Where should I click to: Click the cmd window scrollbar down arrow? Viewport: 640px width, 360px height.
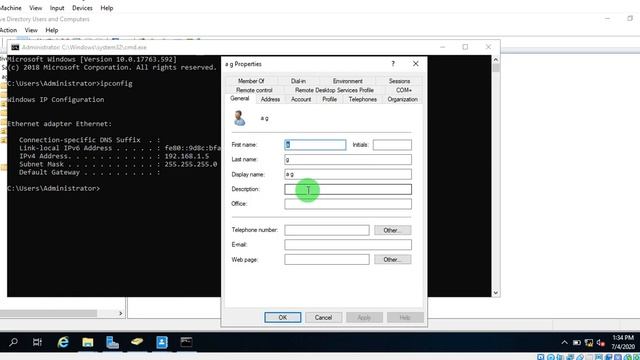pyautogui.click(x=496, y=293)
